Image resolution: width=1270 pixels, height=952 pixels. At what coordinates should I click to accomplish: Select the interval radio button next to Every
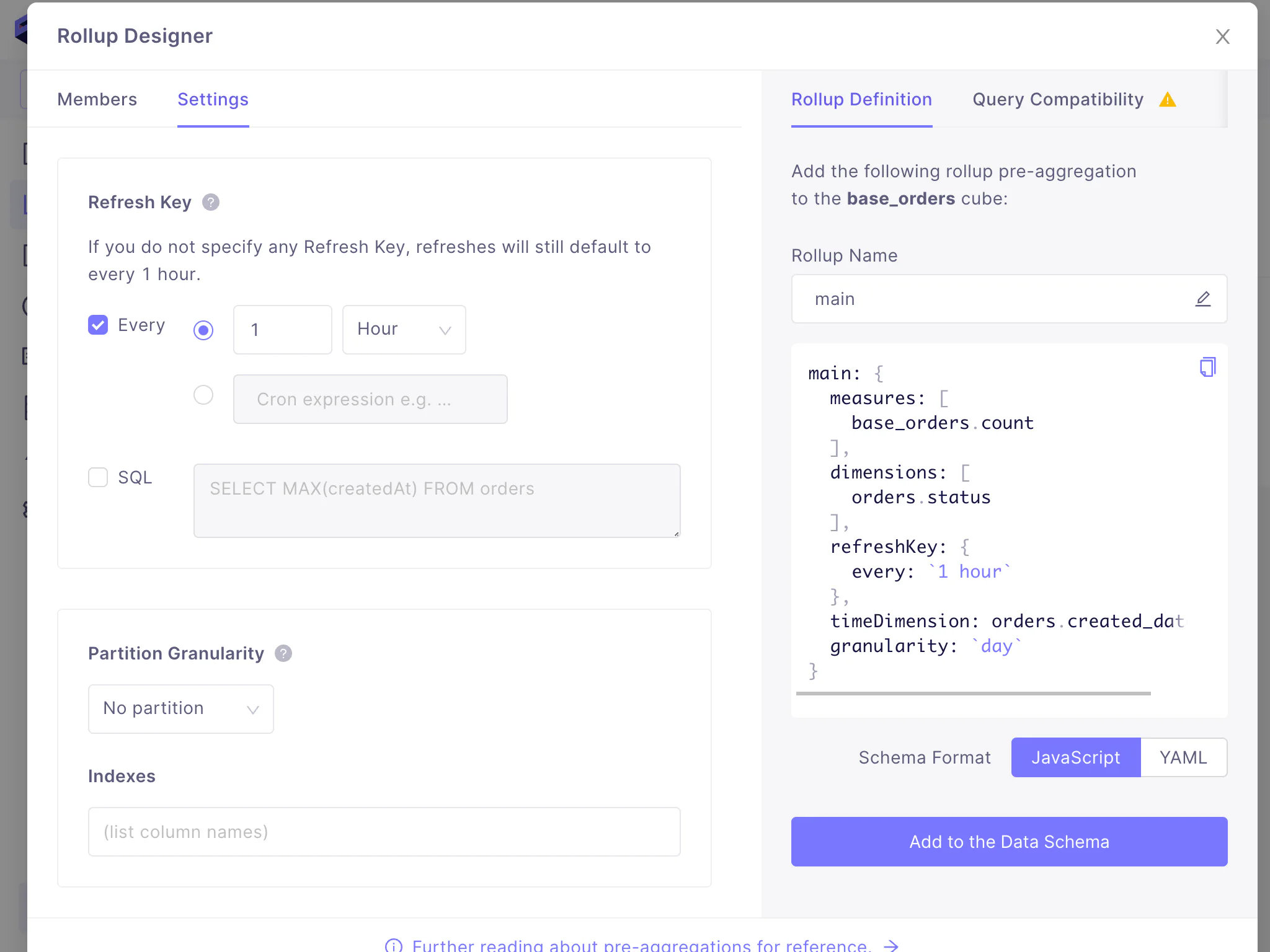click(203, 330)
